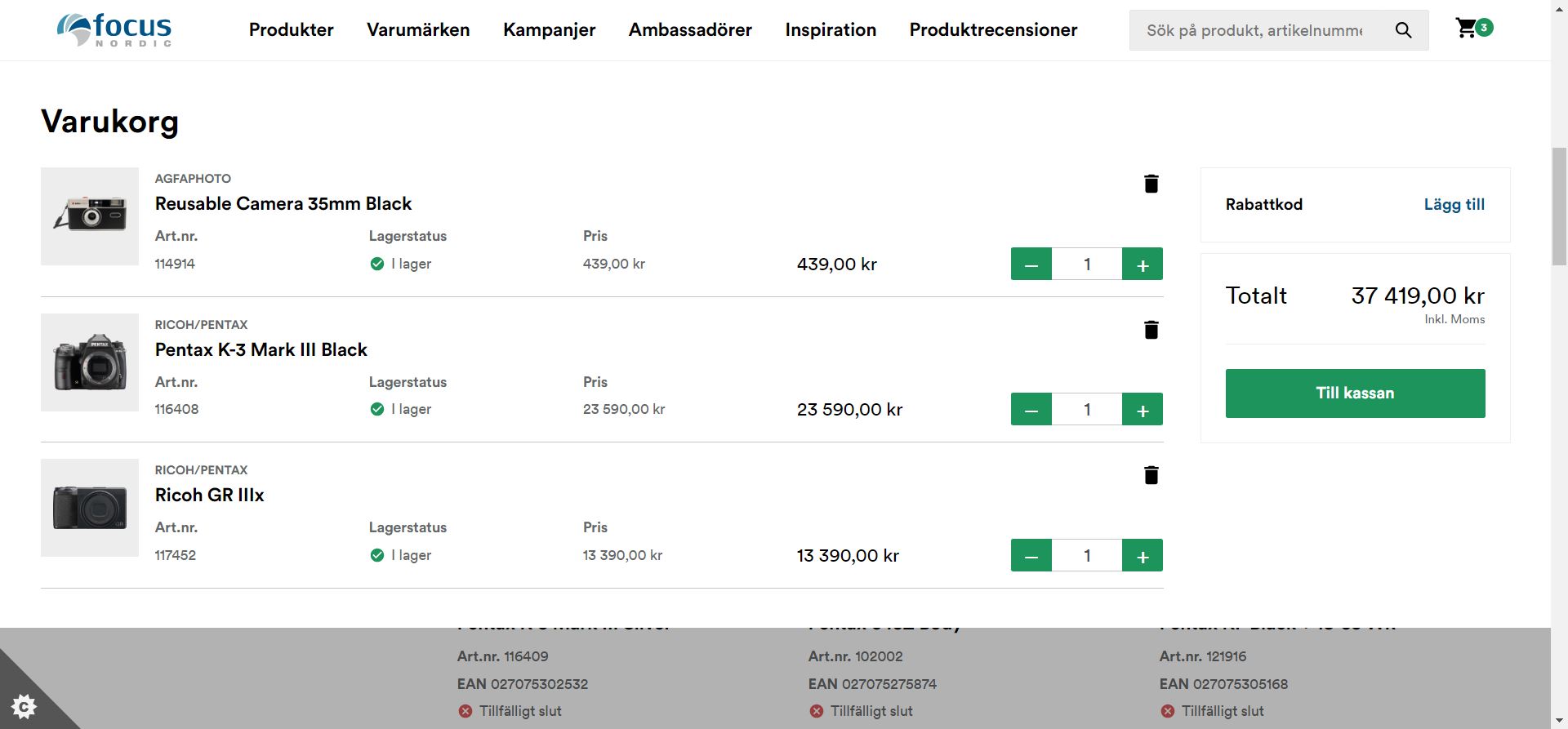Click the page vertical scrollbar
The image size is (1568, 729).
(x=1559, y=207)
